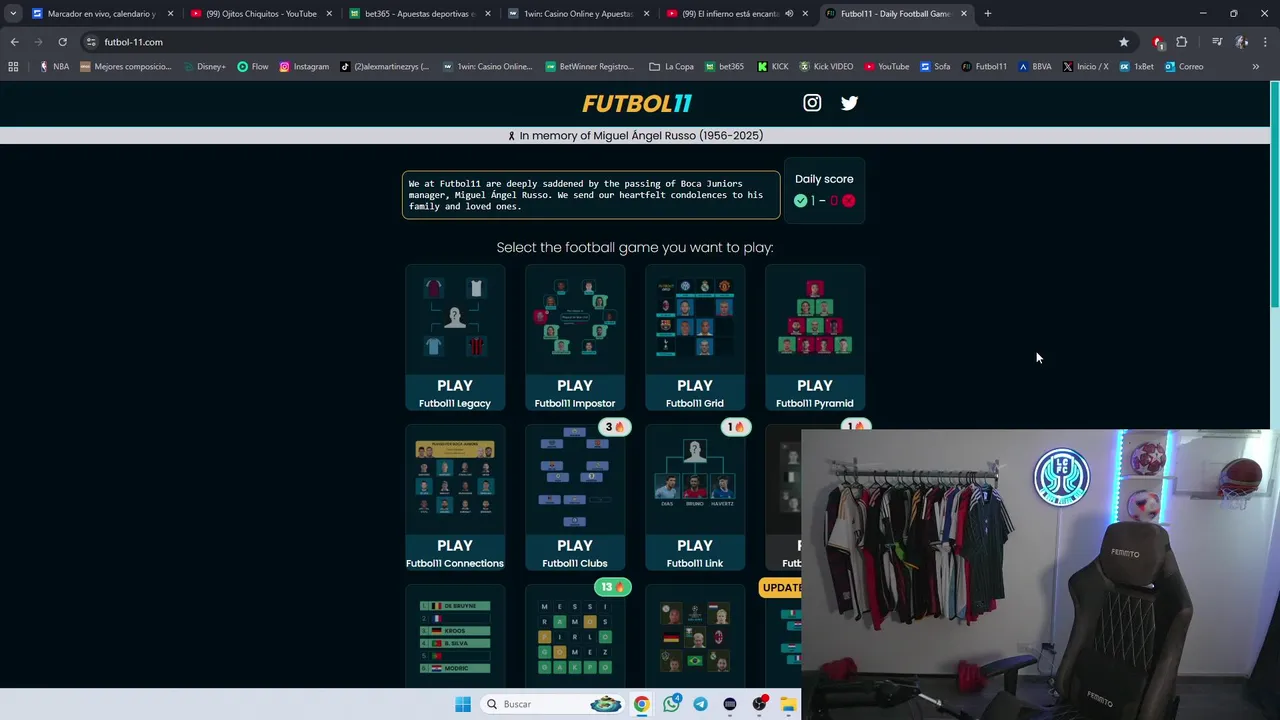Viewport: 1280px width, 720px height.
Task: Open WhatsApp from the taskbar
Action: pos(671,704)
